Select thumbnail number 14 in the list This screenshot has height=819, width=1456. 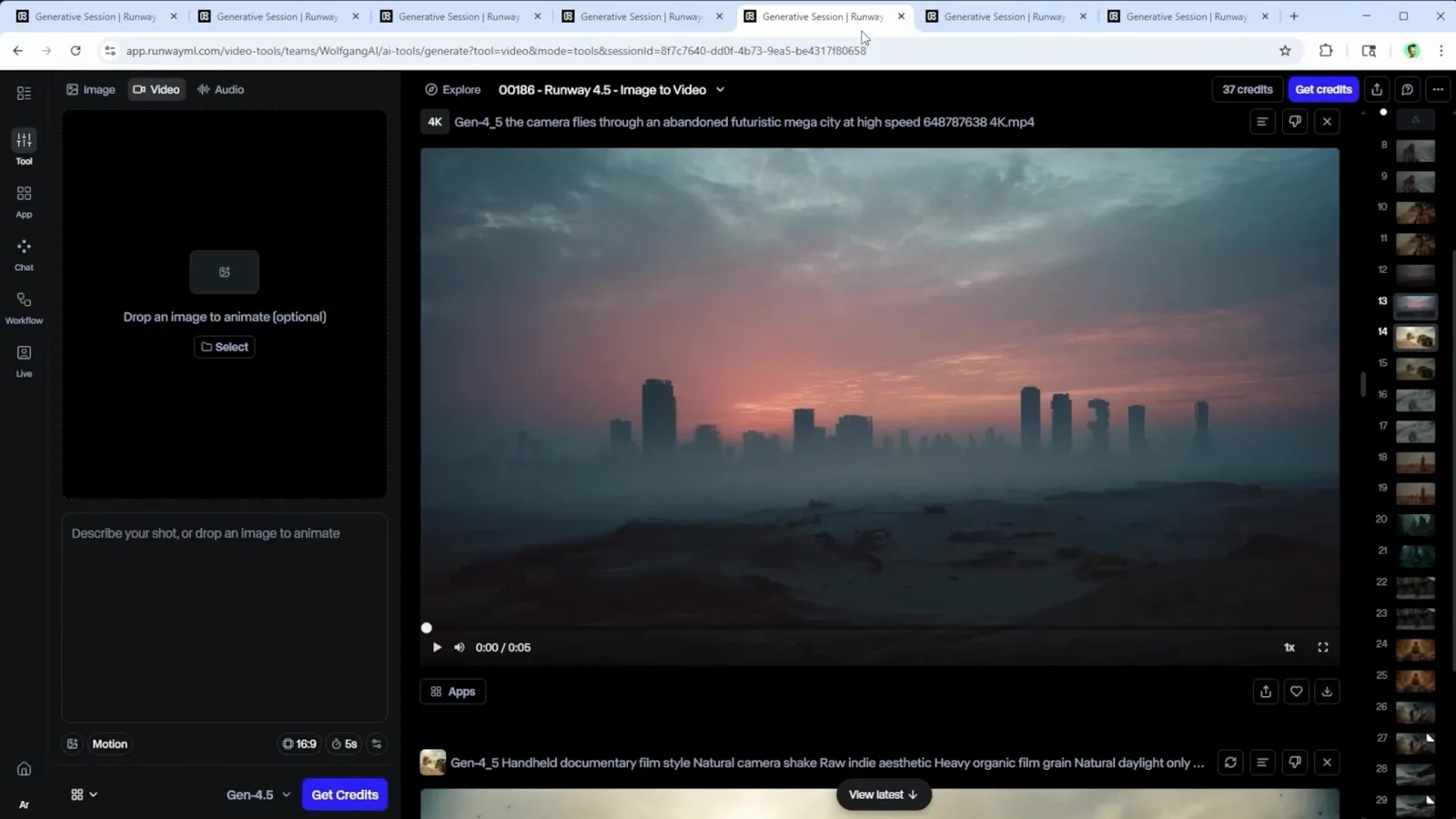pyautogui.click(x=1415, y=338)
